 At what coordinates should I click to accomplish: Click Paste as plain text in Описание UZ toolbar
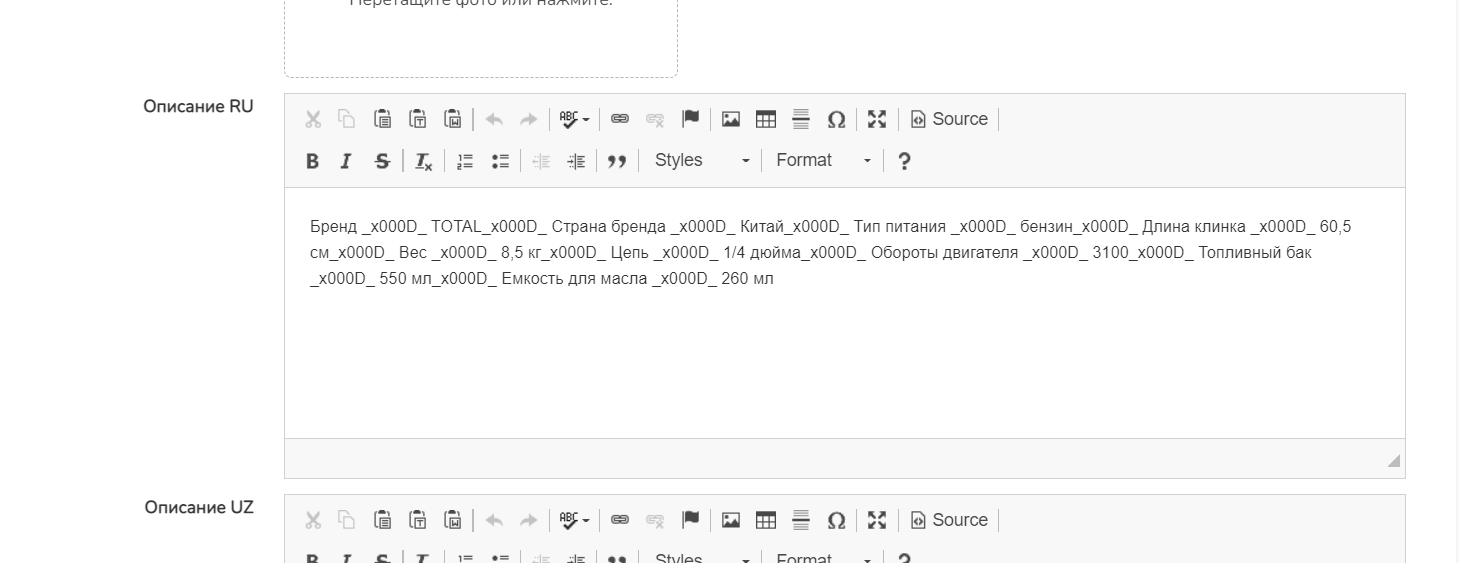417,521
